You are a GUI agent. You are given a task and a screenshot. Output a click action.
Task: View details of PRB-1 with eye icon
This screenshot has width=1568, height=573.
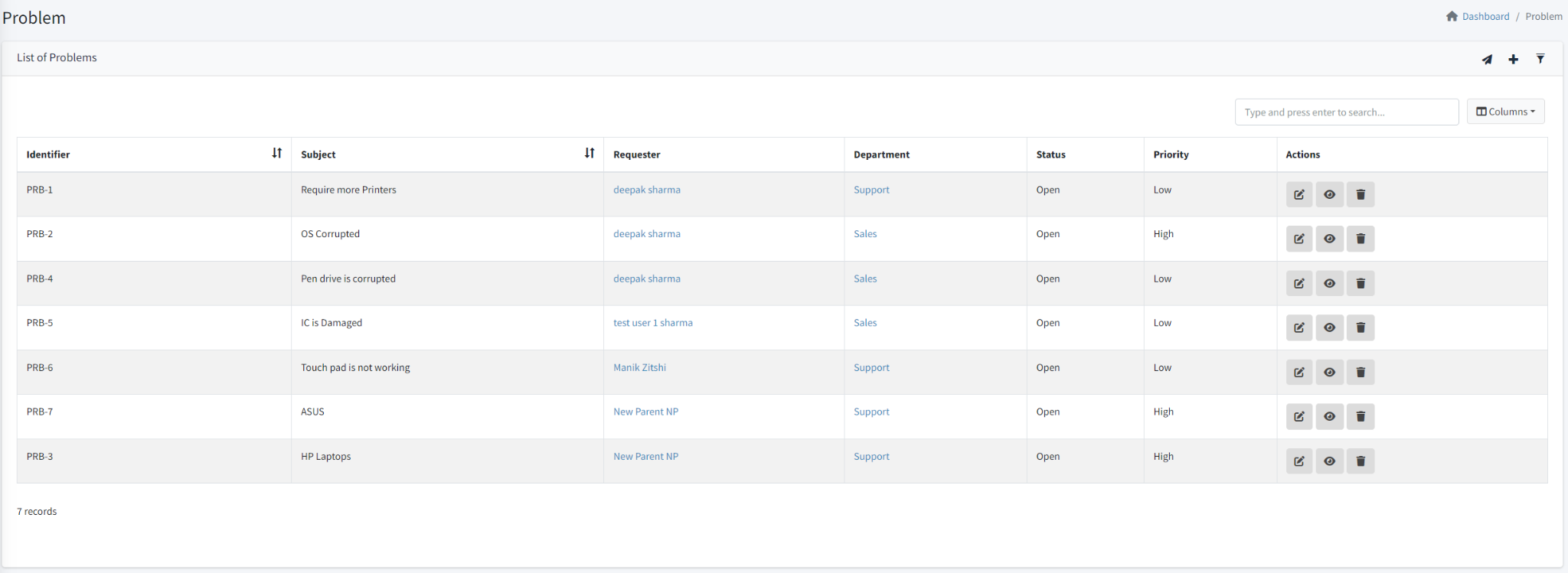1330,194
